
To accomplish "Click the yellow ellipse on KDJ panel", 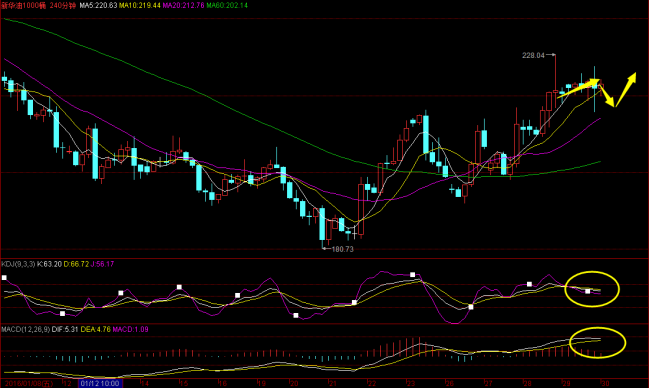I will 592,289.
